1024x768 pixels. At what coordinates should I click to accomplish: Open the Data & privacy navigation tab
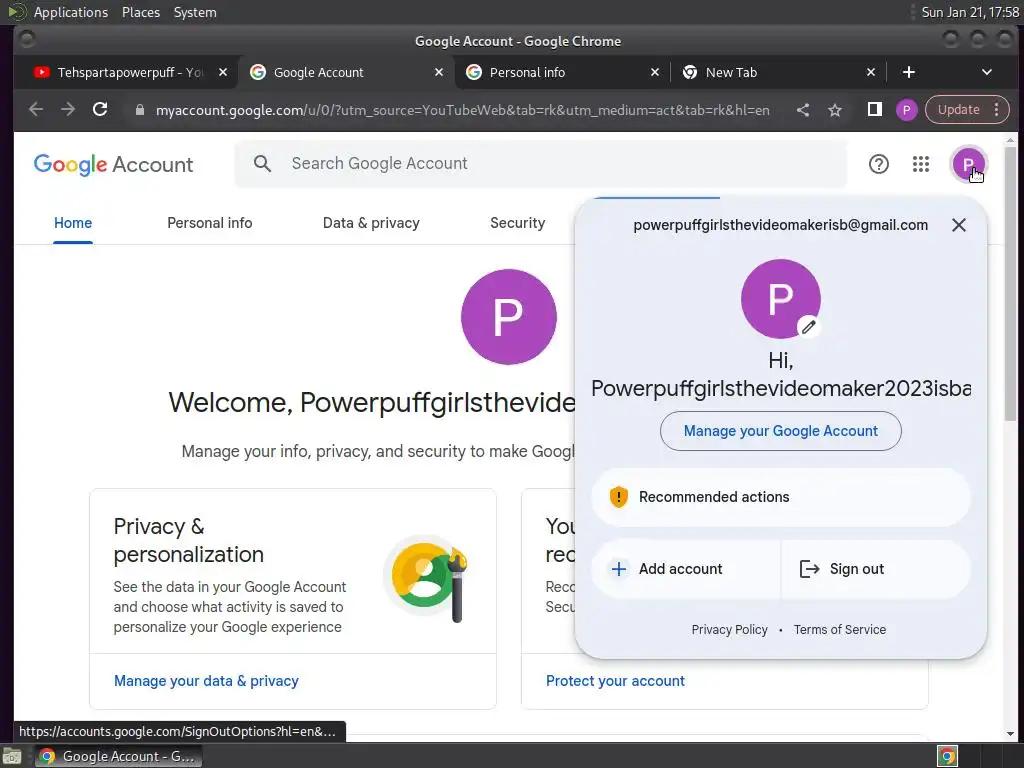tap(371, 223)
